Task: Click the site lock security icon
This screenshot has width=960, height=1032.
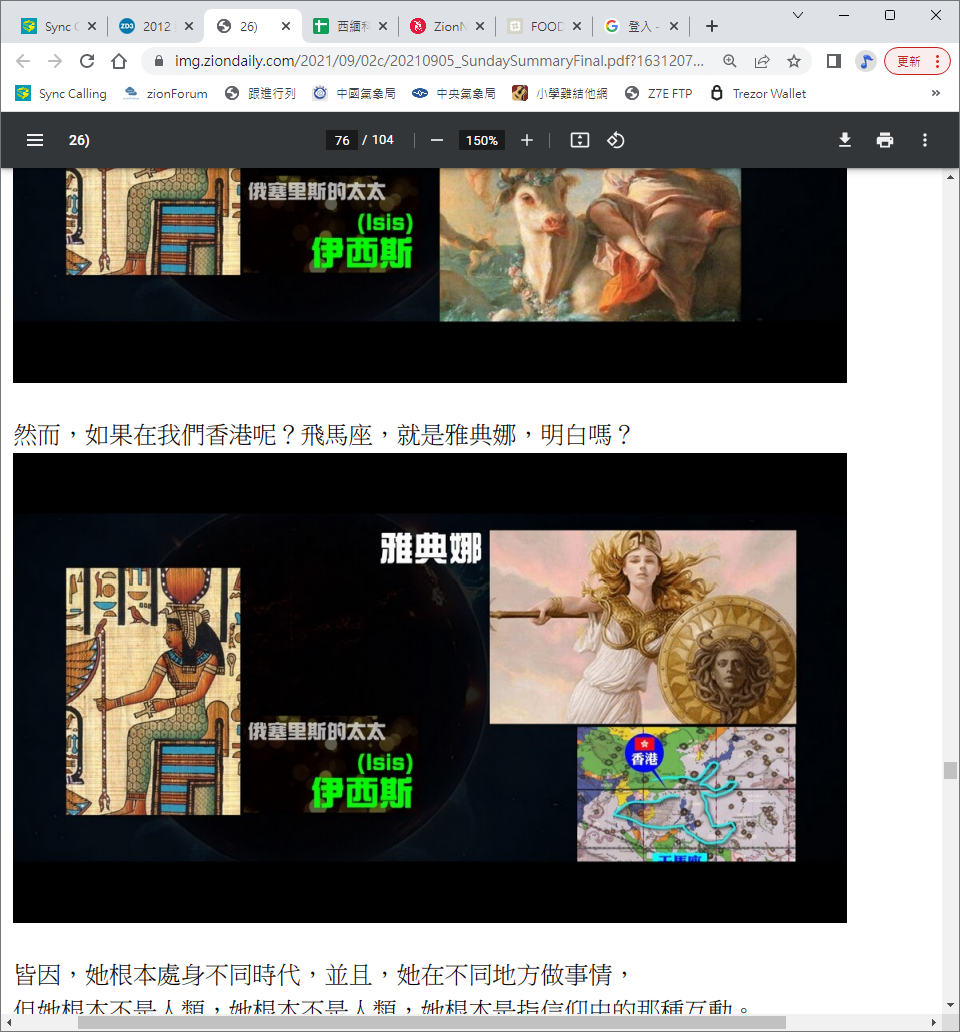Action: 159,61
